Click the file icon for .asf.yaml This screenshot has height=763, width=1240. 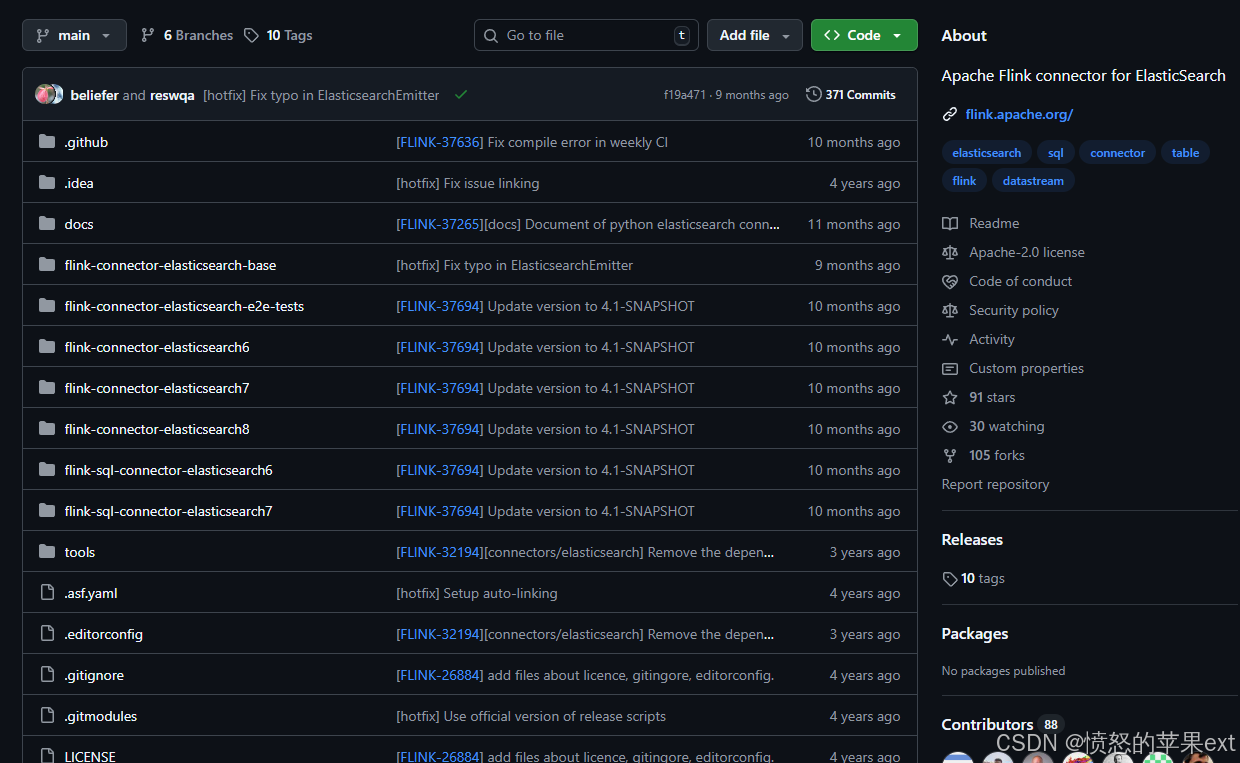click(47, 593)
